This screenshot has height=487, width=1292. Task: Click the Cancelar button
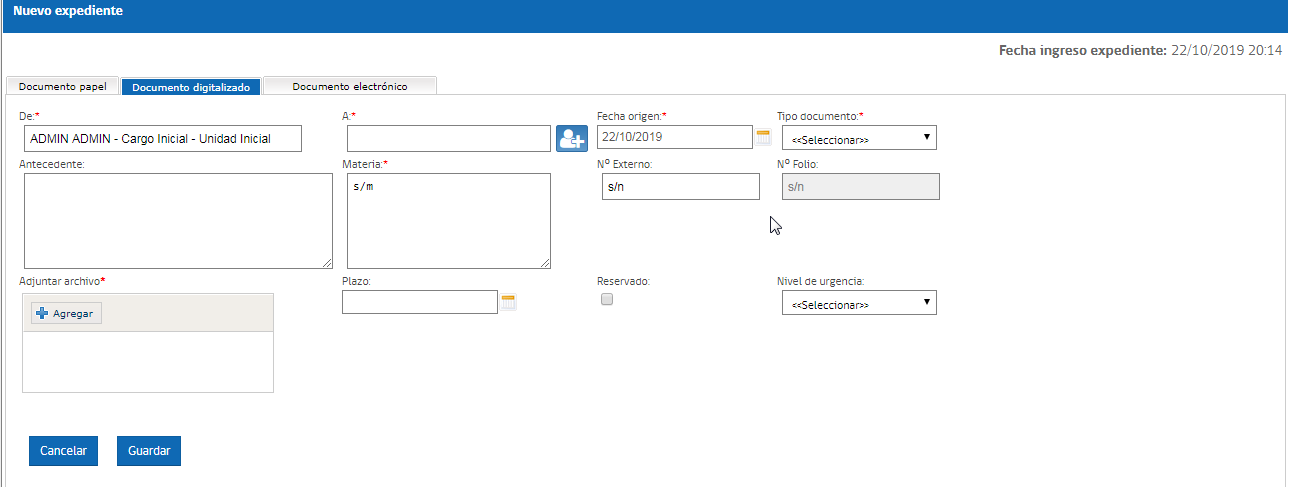click(x=64, y=451)
